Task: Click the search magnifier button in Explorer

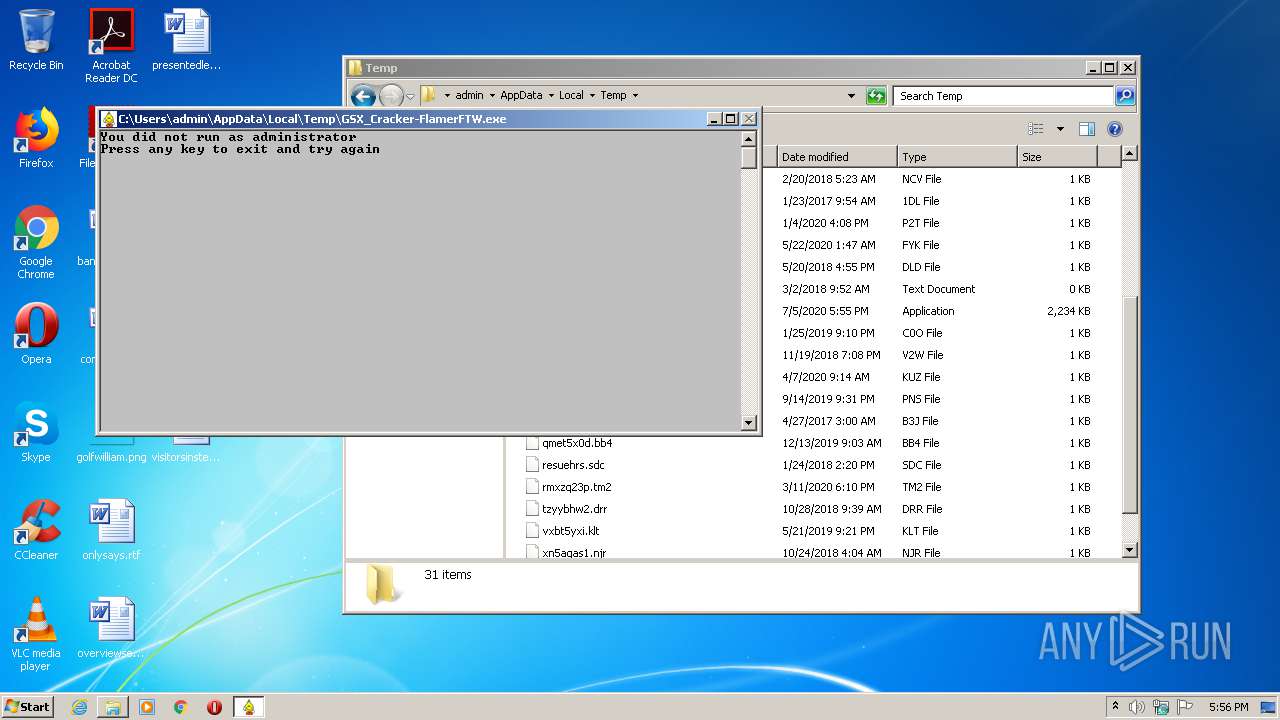Action: pyautogui.click(x=1125, y=96)
